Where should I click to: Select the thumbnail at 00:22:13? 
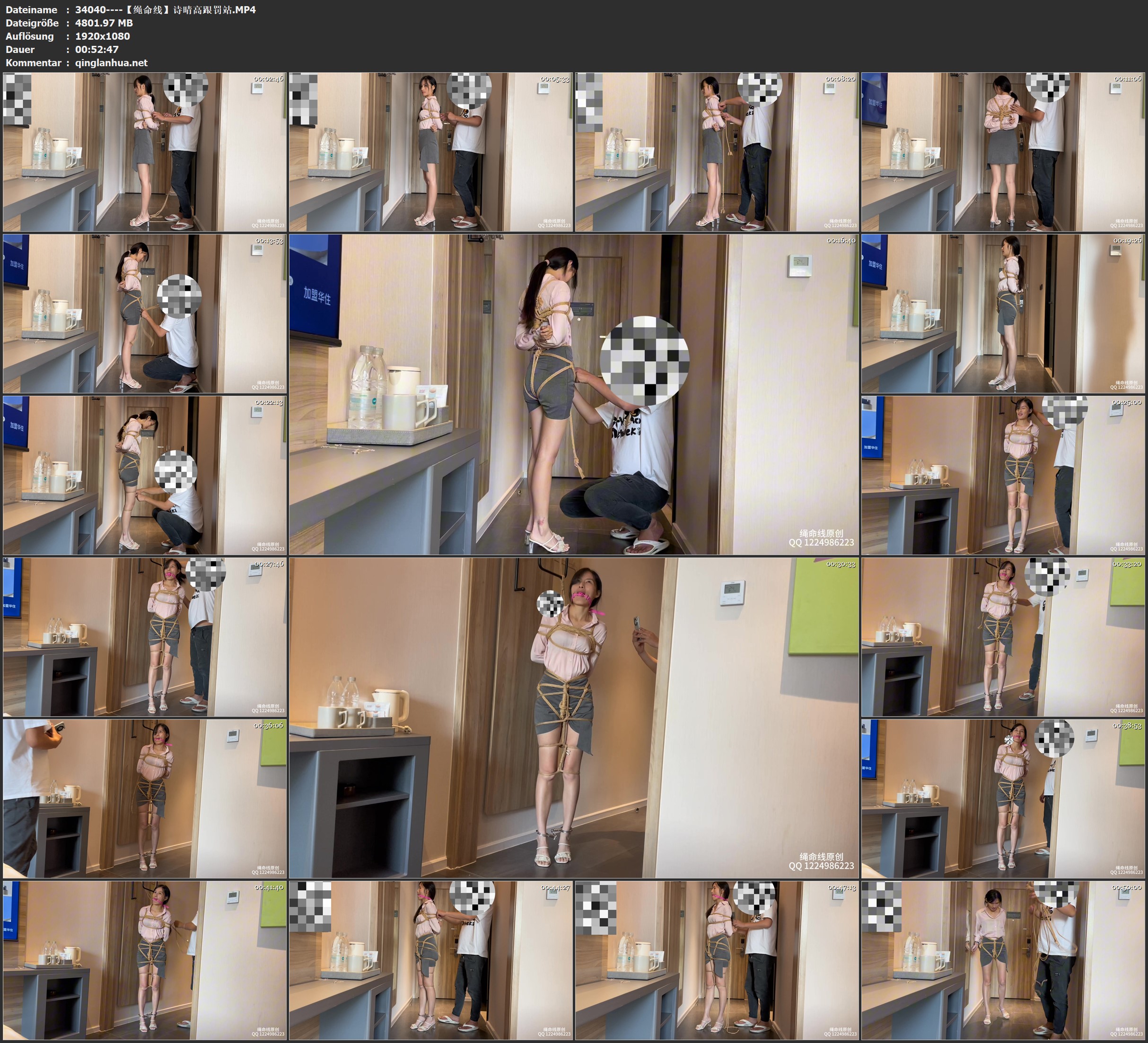point(145,475)
